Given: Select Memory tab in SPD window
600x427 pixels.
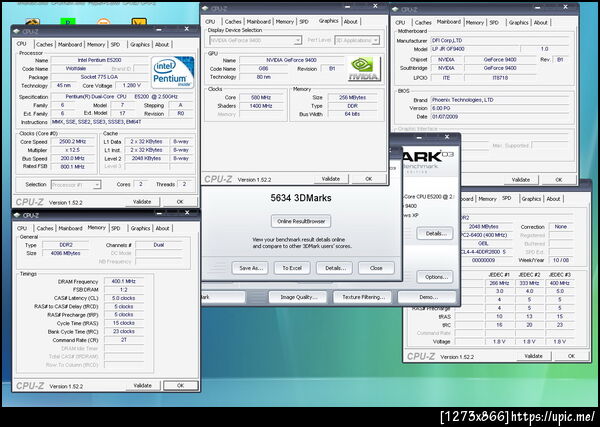Looking at the screenshot, I should coord(487,199).
